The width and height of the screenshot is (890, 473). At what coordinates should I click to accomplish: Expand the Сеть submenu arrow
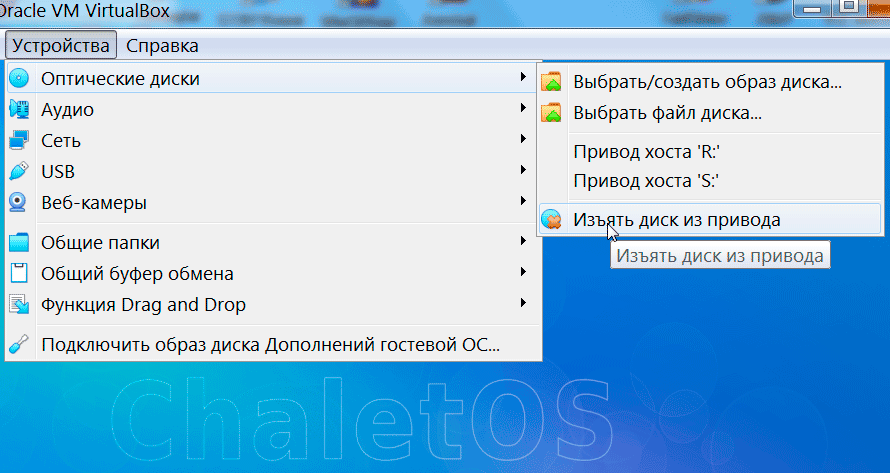coord(523,140)
